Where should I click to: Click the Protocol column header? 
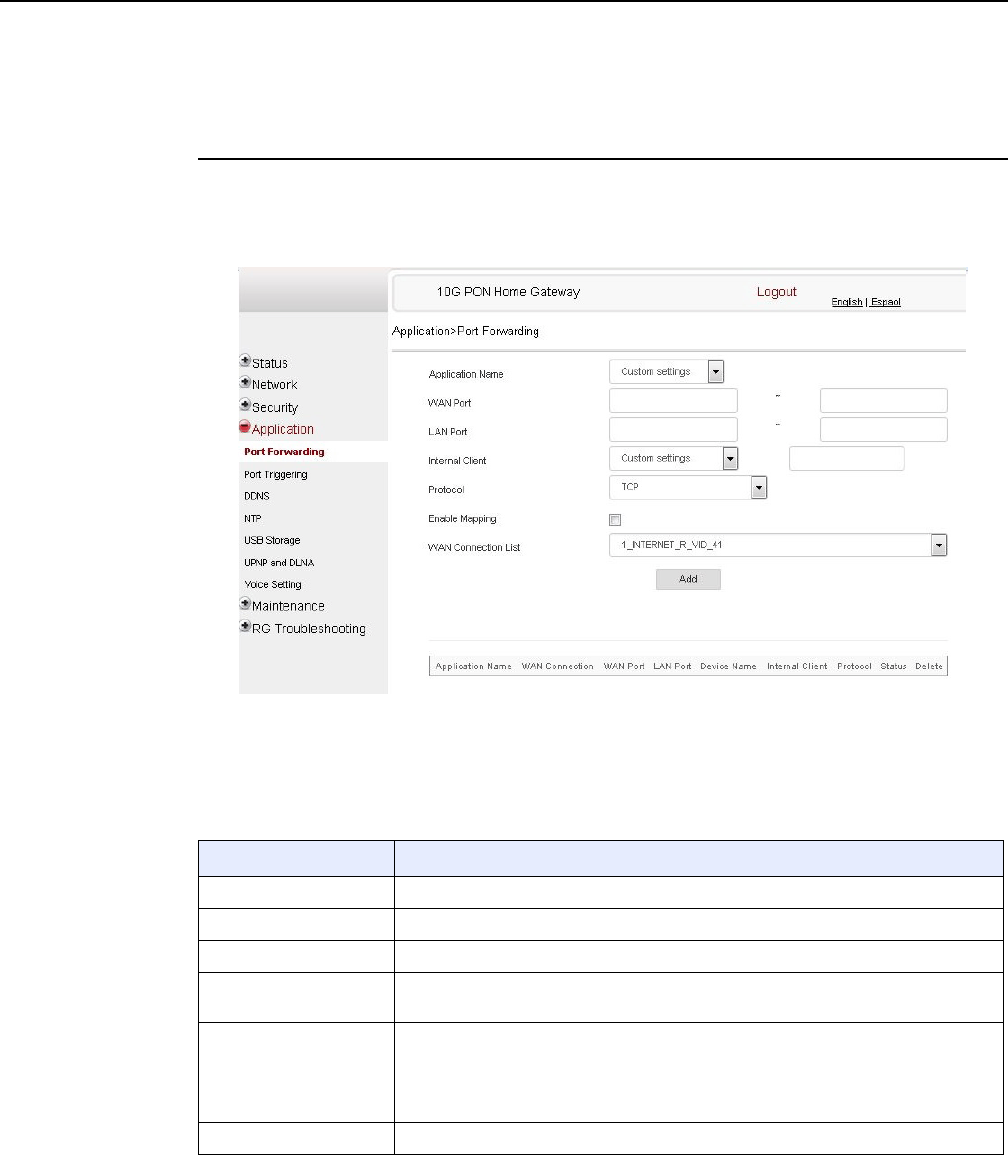pyautogui.click(x=854, y=667)
